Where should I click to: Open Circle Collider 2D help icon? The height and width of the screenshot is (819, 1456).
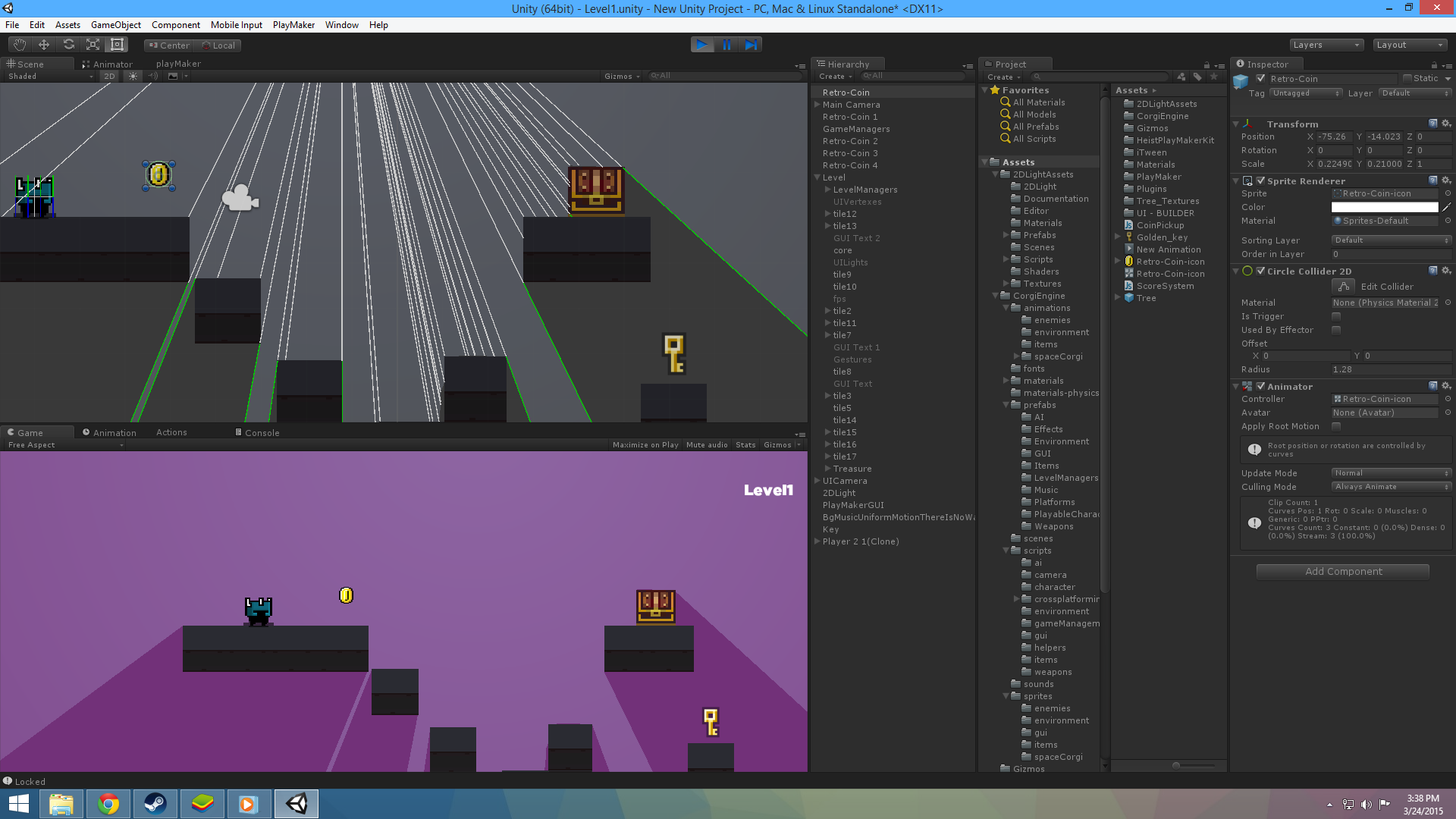coord(1432,271)
